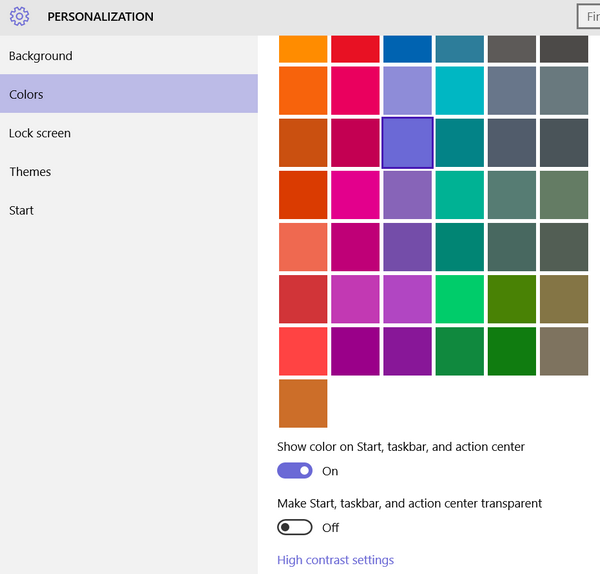
Task: Select the Colors sidebar item
Action: click(x=129, y=94)
